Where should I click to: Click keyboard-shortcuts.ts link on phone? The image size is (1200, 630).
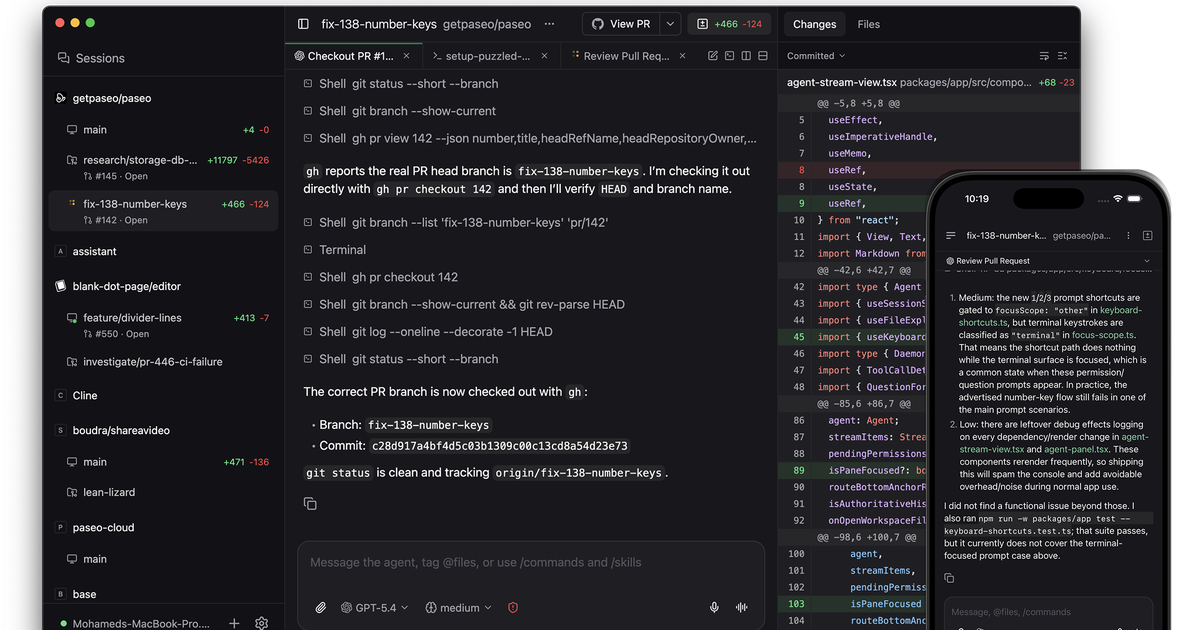(1050, 316)
